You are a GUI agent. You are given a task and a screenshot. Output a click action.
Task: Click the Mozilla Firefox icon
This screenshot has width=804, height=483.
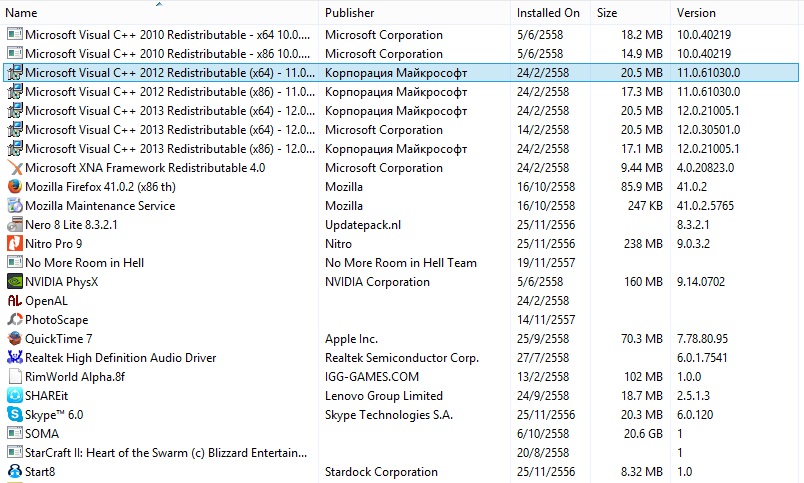pyautogui.click(x=15, y=186)
